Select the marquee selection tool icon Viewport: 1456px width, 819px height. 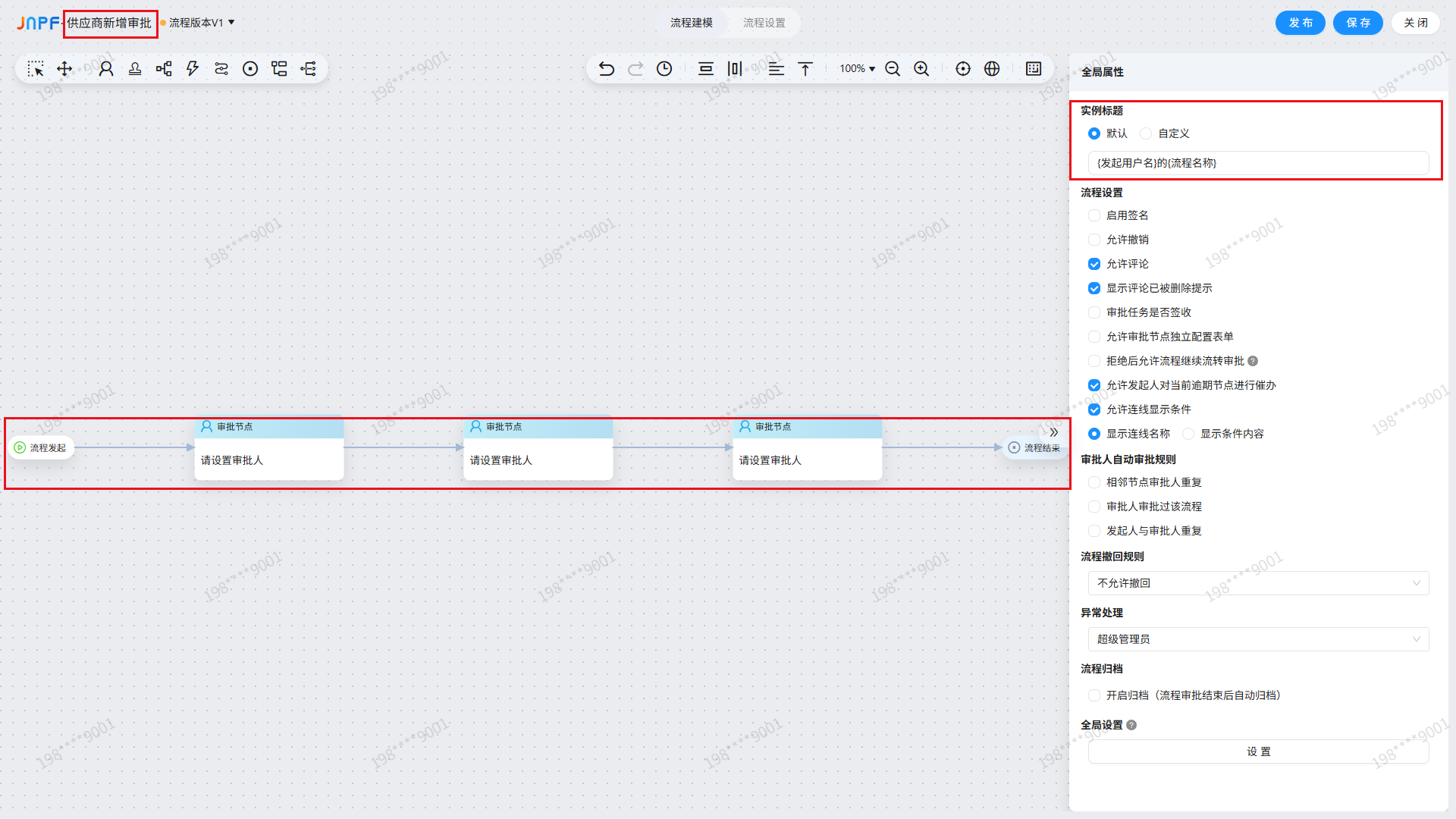(36, 69)
